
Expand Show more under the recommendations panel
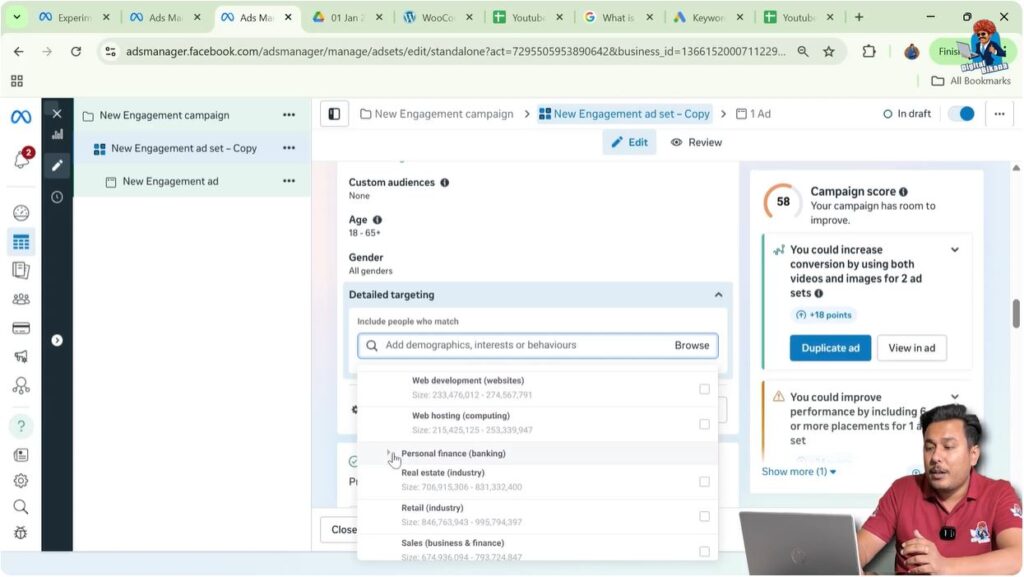coord(798,471)
